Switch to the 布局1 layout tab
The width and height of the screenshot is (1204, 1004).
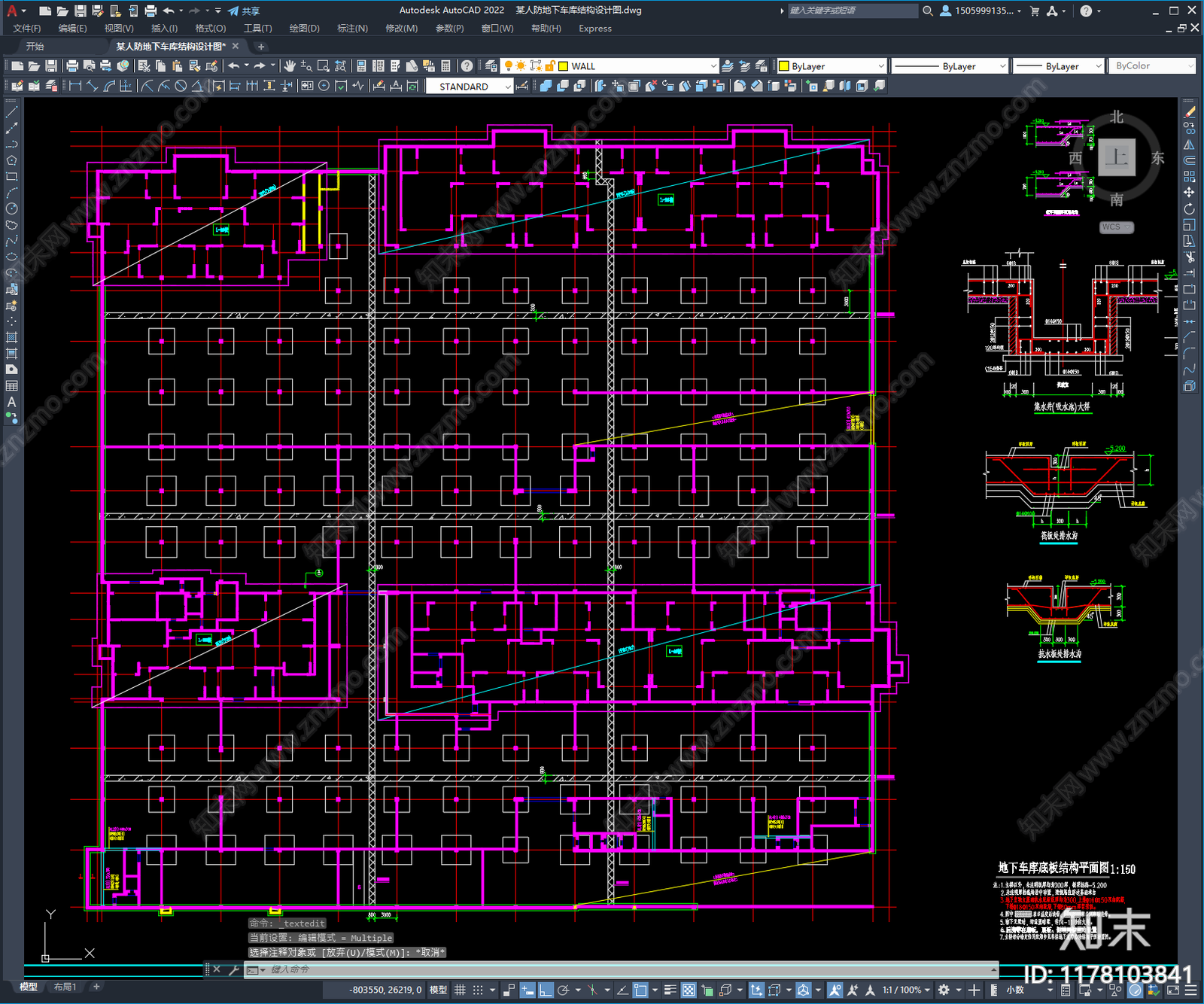tap(65, 987)
